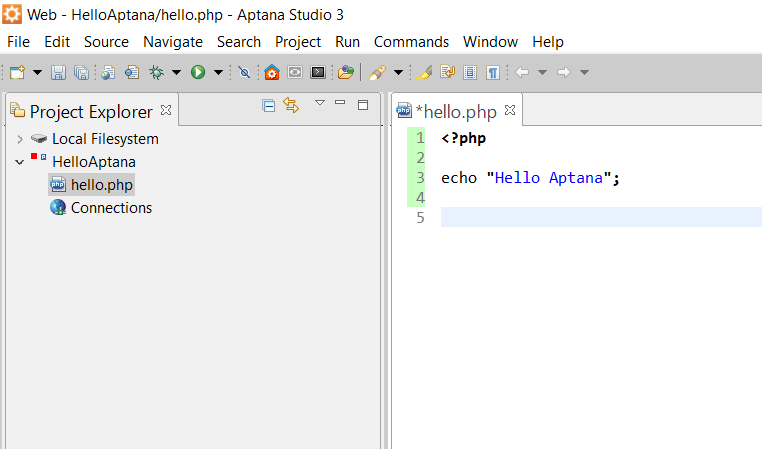Click the New file toolbar icon
Image resolution: width=762 pixels, height=449 pixels.
[x=17, y=72]
